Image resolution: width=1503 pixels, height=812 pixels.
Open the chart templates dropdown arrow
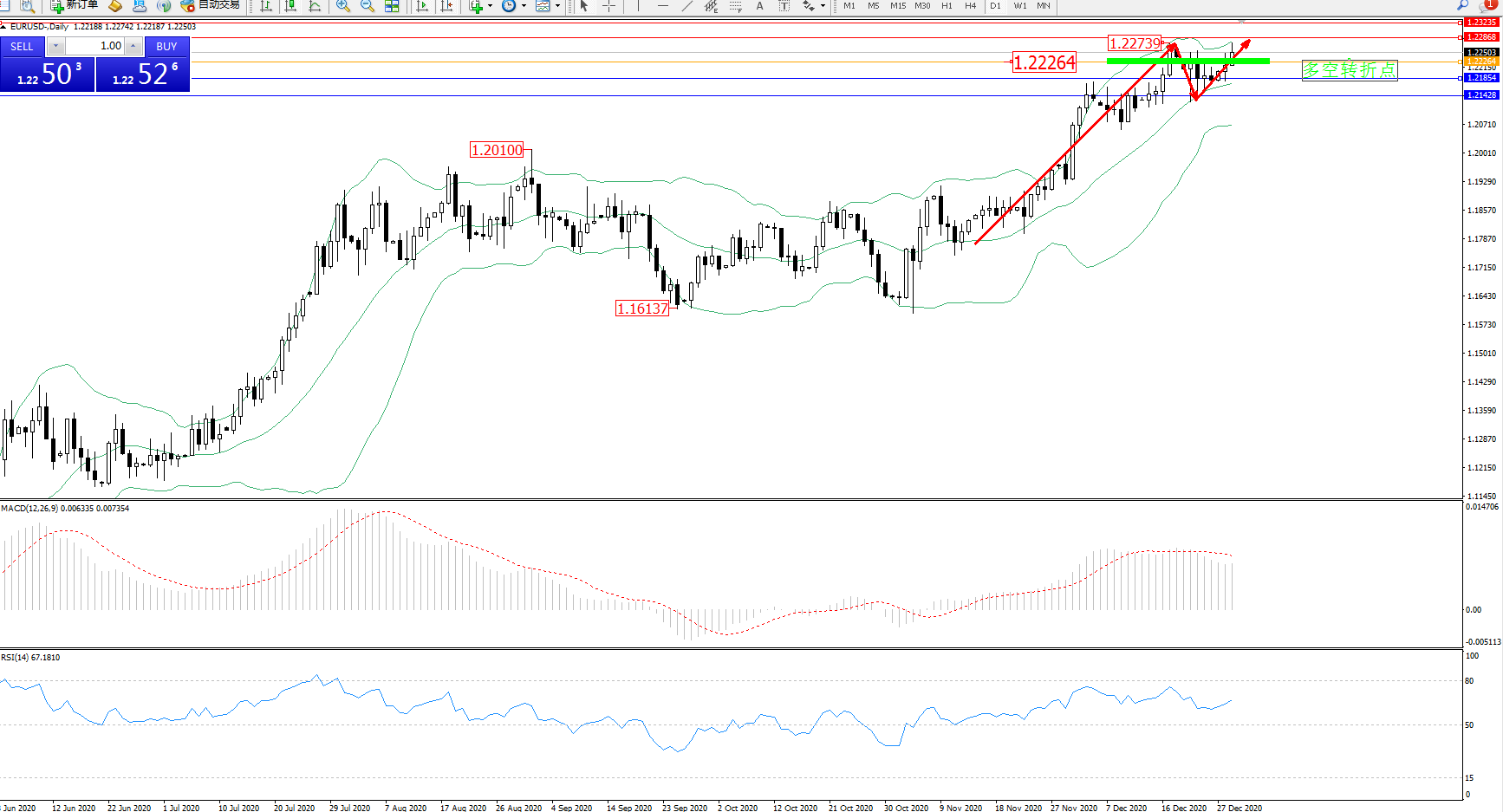(x=557, y=6)
